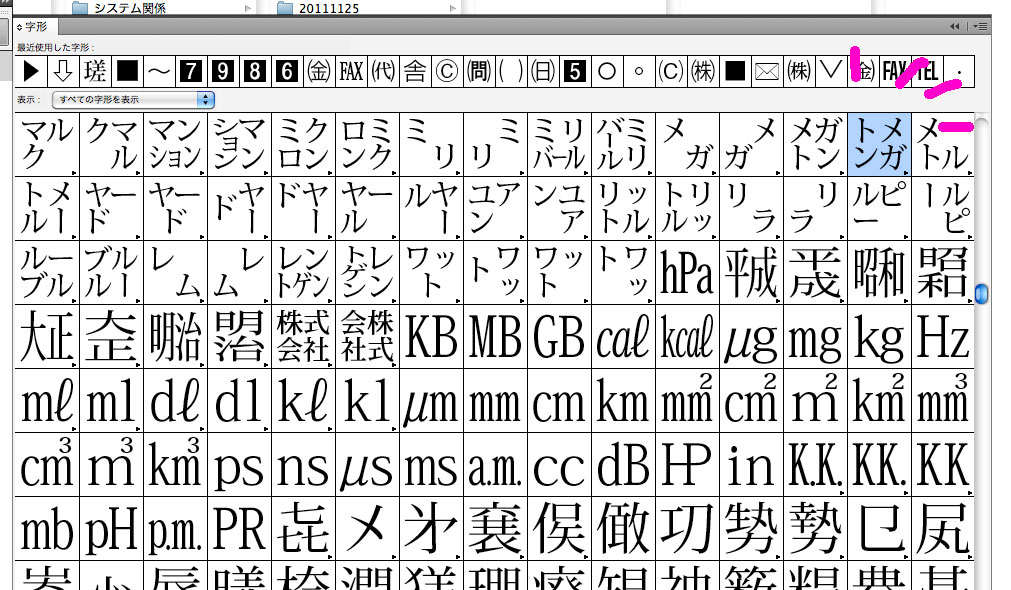Choose the HP glyph cell
Viewport: 1011px width, 590px height.
(x=687, y=464)
